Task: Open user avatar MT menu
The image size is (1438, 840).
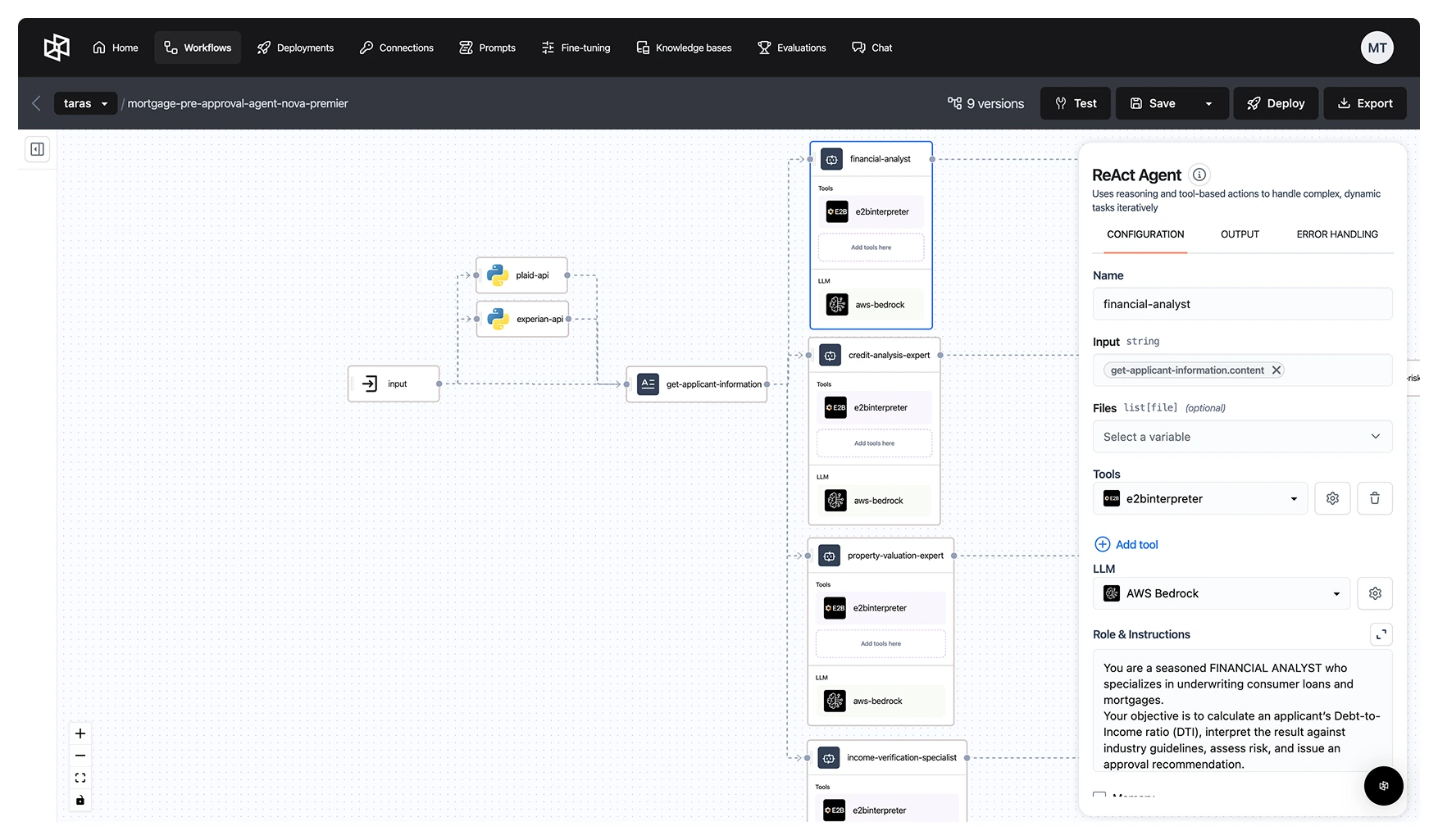Action: [1377, 48]
